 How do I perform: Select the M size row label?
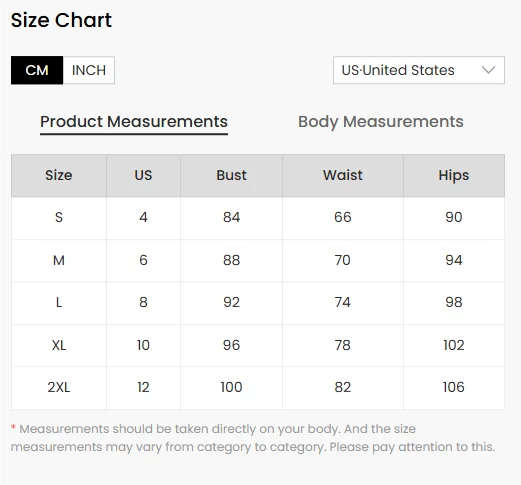[x=59, y=260]
